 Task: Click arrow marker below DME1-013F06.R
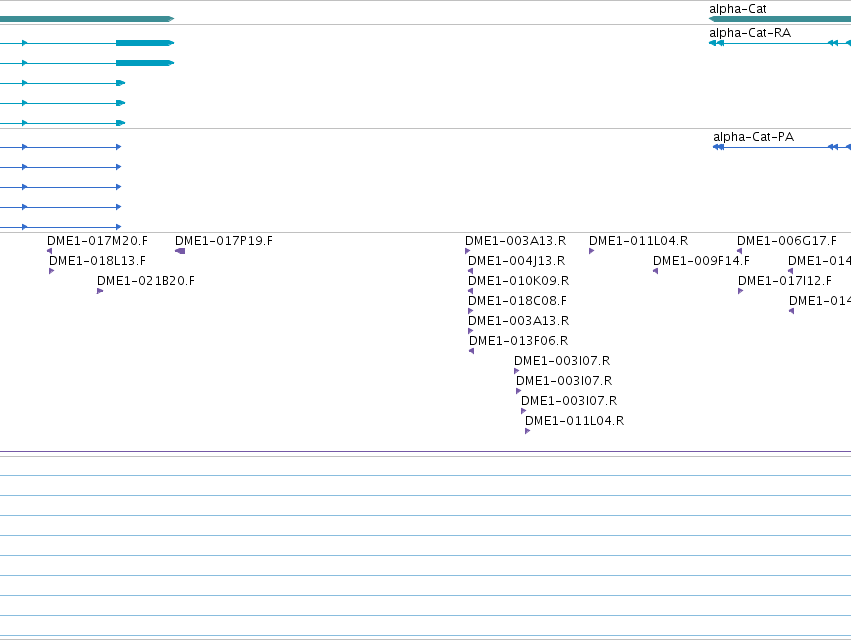(x=472, y=351)
